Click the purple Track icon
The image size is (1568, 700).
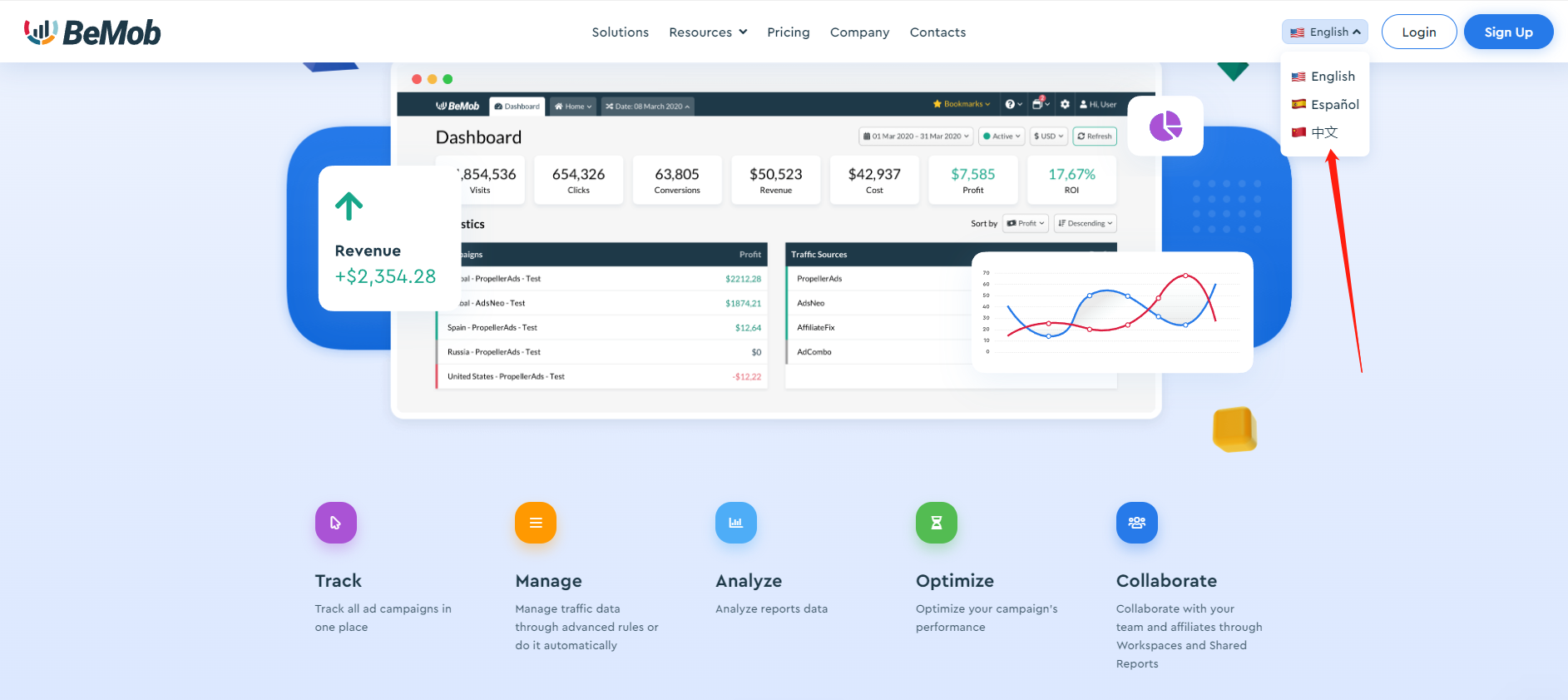[335, 523]
